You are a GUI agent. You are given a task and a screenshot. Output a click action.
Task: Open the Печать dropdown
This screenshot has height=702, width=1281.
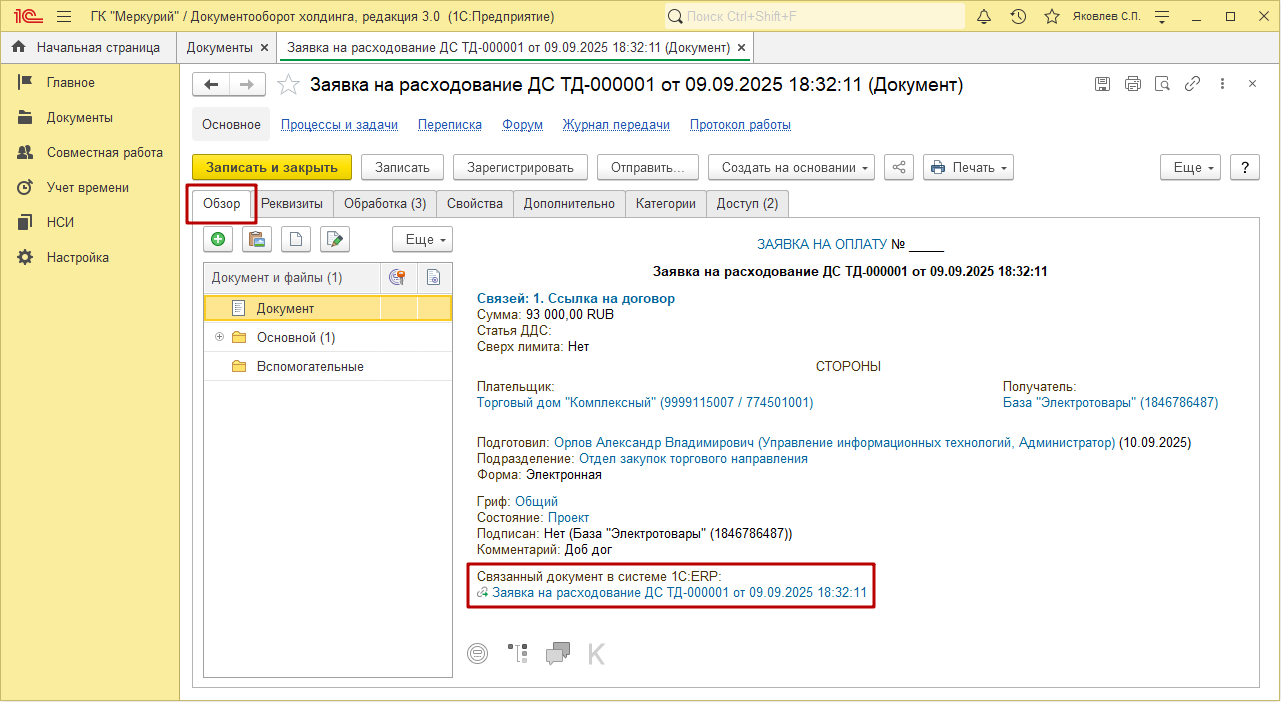968,167
